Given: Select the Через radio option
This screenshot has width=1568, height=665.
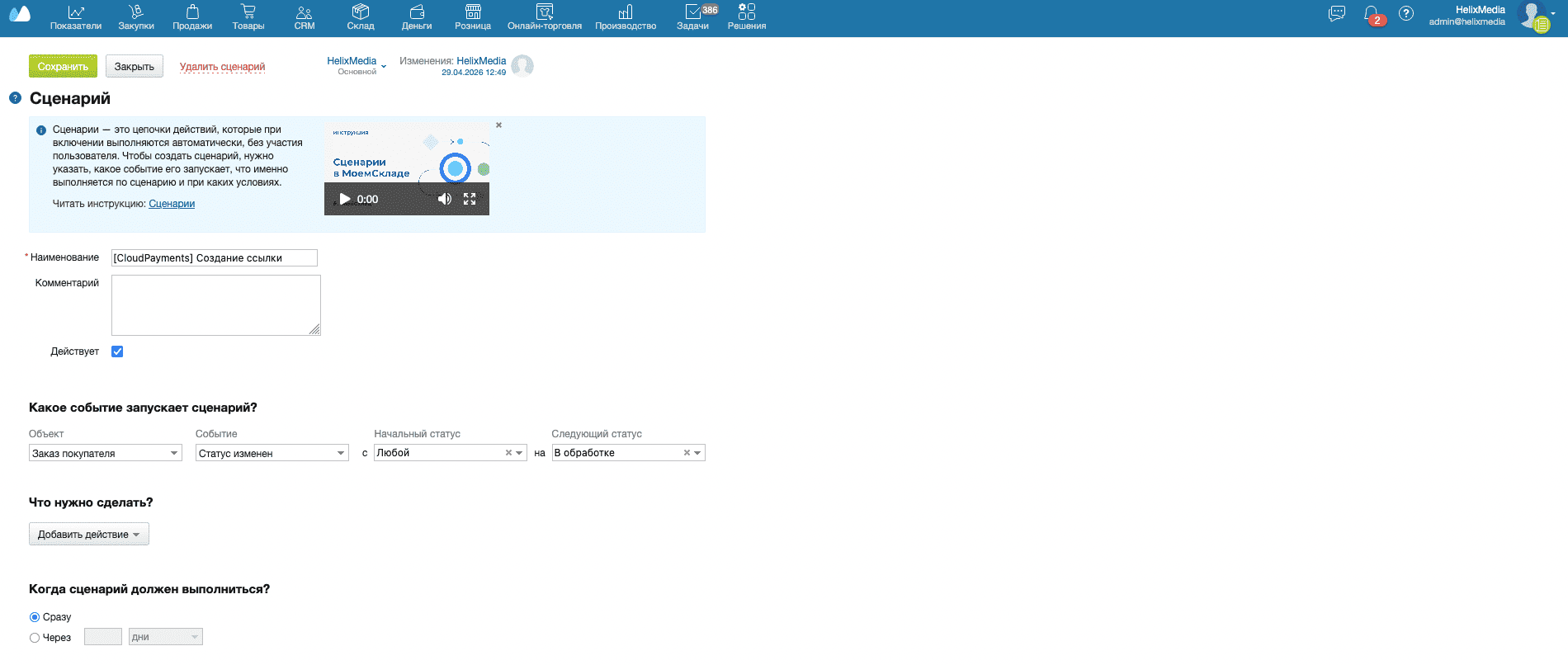Looking at the screenshot, I should tap(35, 638).
